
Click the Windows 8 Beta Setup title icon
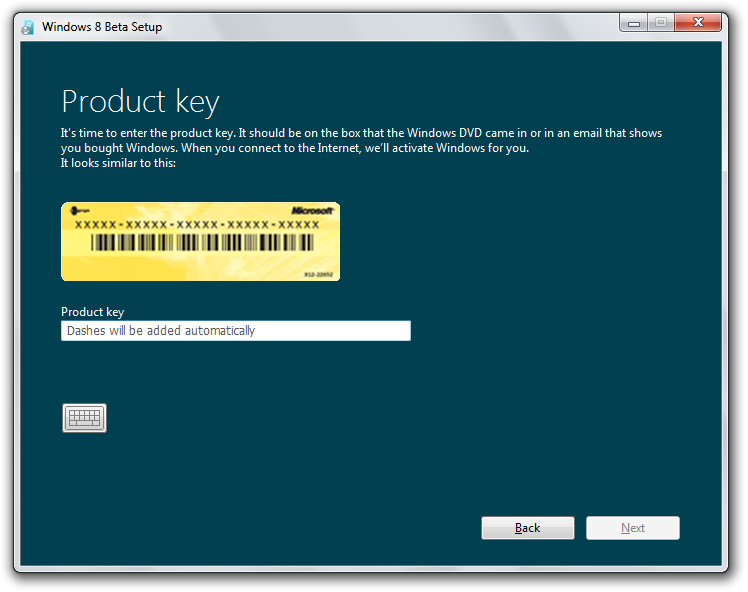tap(28, 27)
